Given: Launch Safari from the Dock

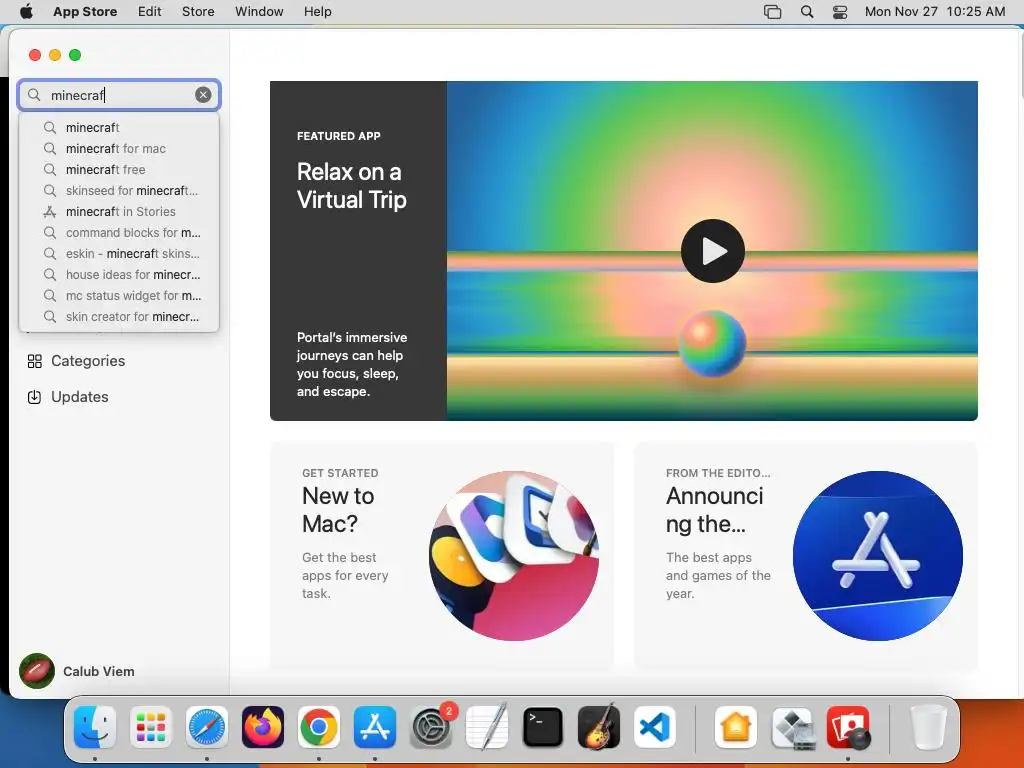Looking at the screenshot, I should coord(207,727).
